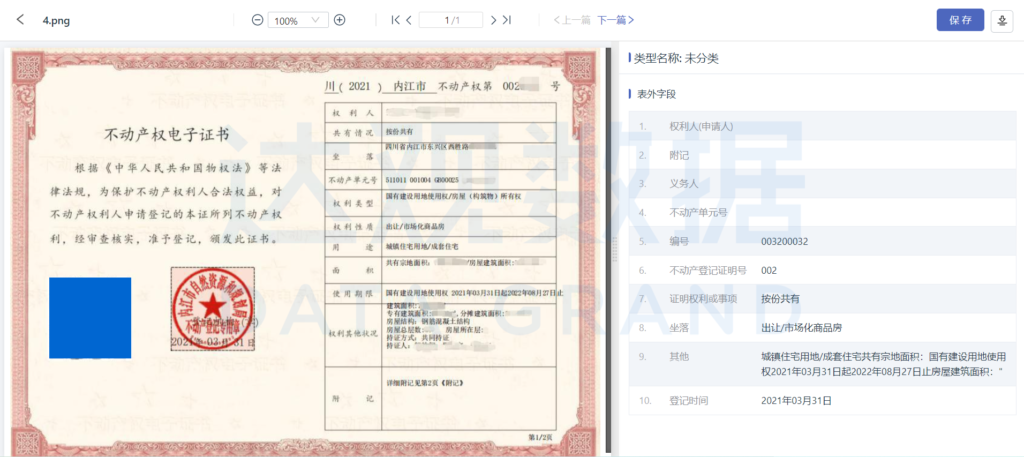The height and width of the screenshot is (457, 1024).
Task: Select the 登记时间 field 2021年03月31日
Action: coord(797,401)
